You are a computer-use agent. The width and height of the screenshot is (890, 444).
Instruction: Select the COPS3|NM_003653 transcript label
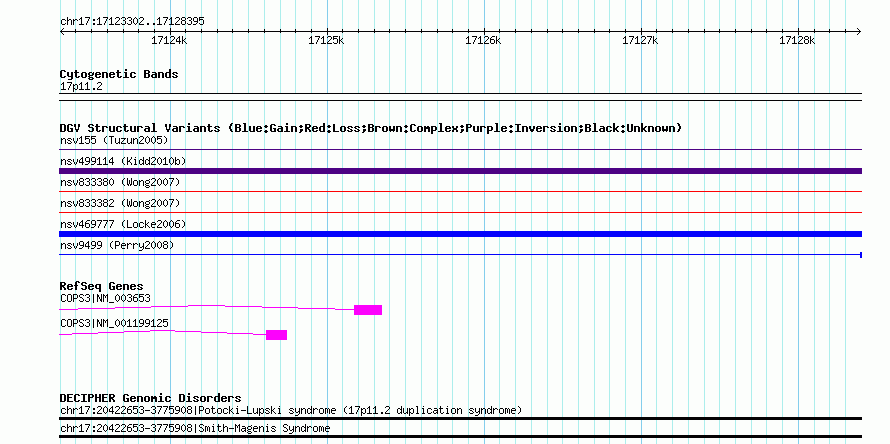[106, 299]
